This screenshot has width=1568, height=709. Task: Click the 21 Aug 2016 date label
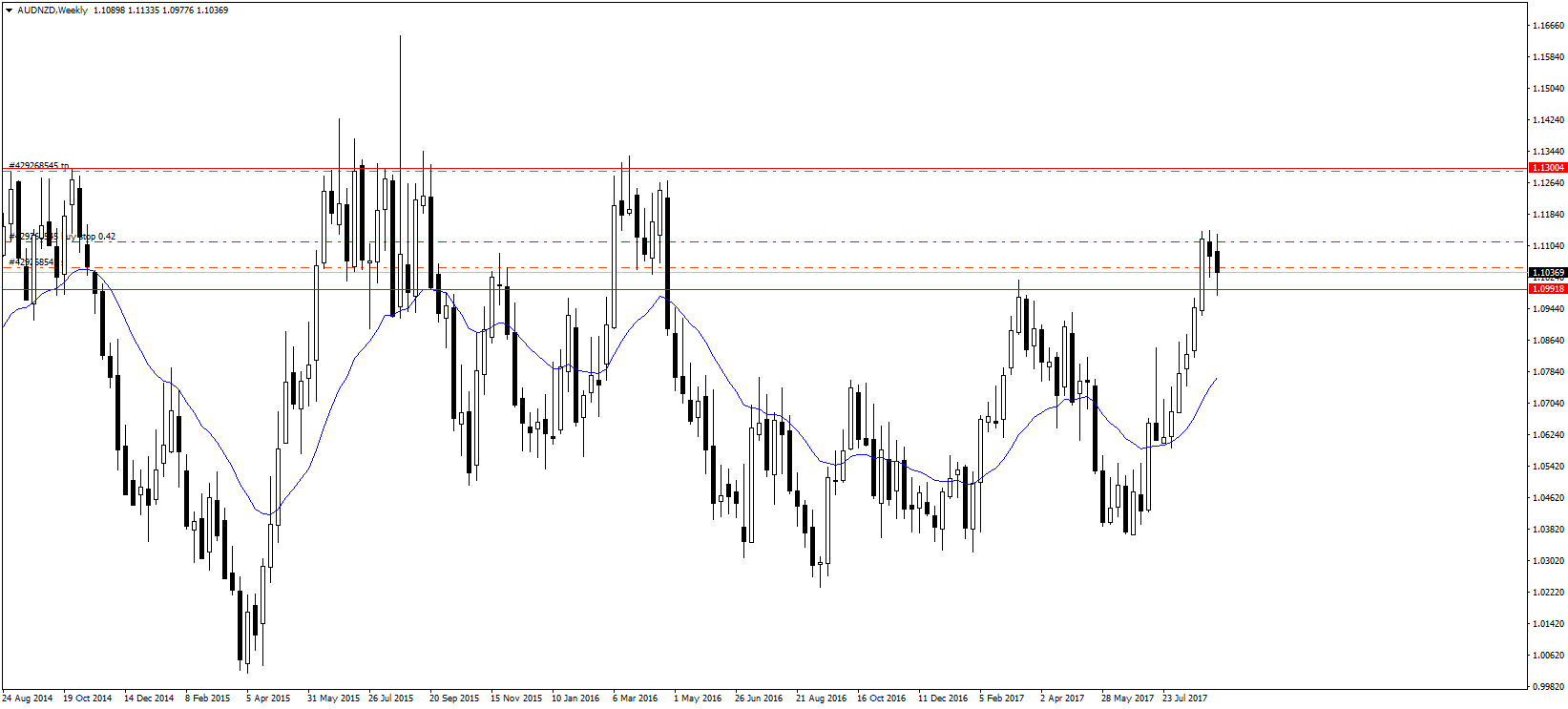pos(822,699)
